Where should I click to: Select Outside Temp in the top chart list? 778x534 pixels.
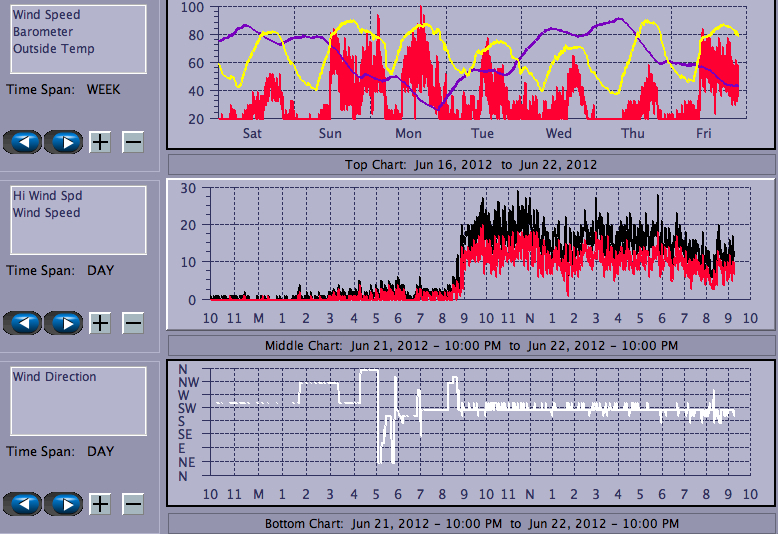[x=54, y=49]
